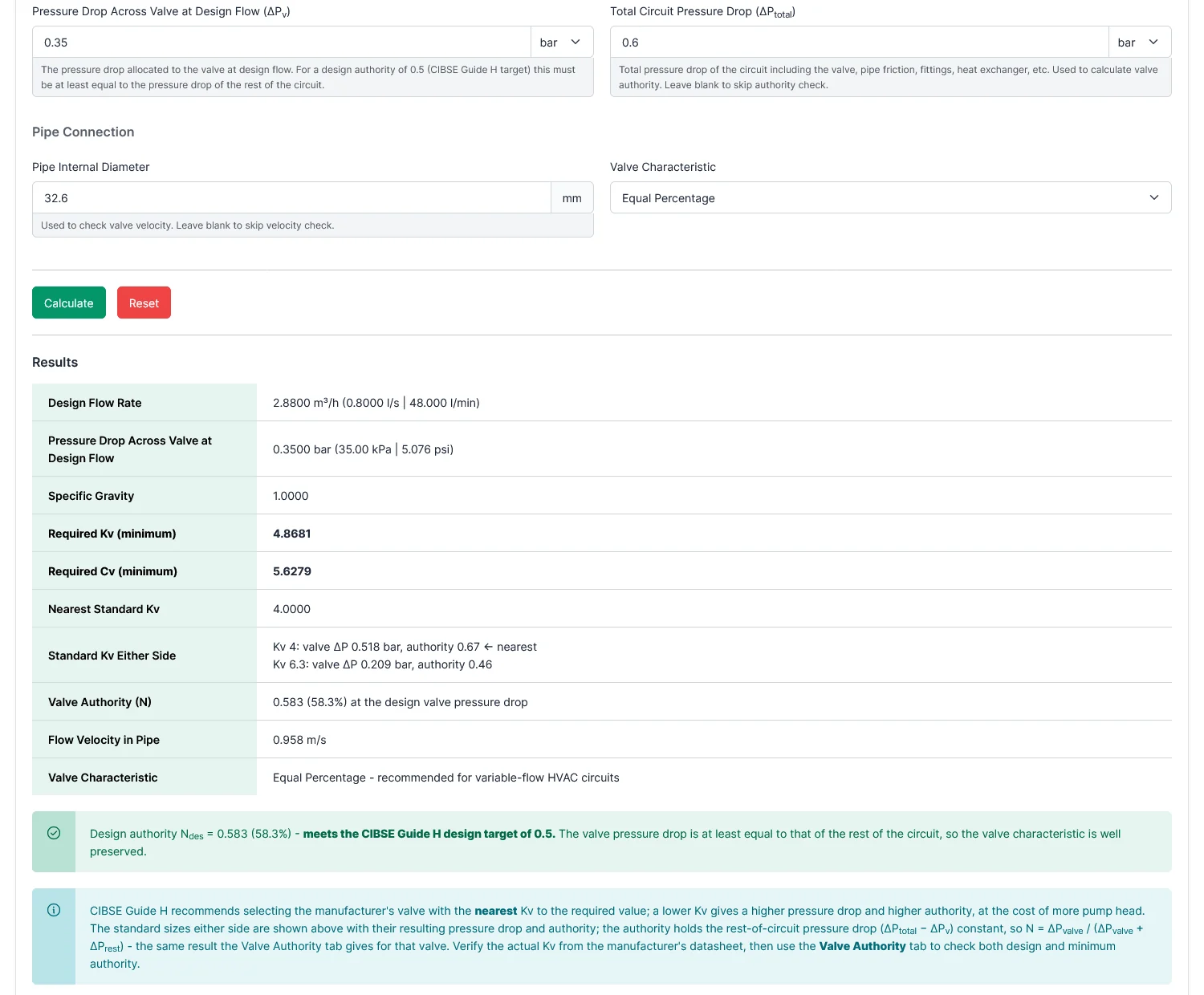Screen dimensions: 1204x995
Task: Click the mm unit label beside pipe diameter
Action: click(x=572, y=197)
